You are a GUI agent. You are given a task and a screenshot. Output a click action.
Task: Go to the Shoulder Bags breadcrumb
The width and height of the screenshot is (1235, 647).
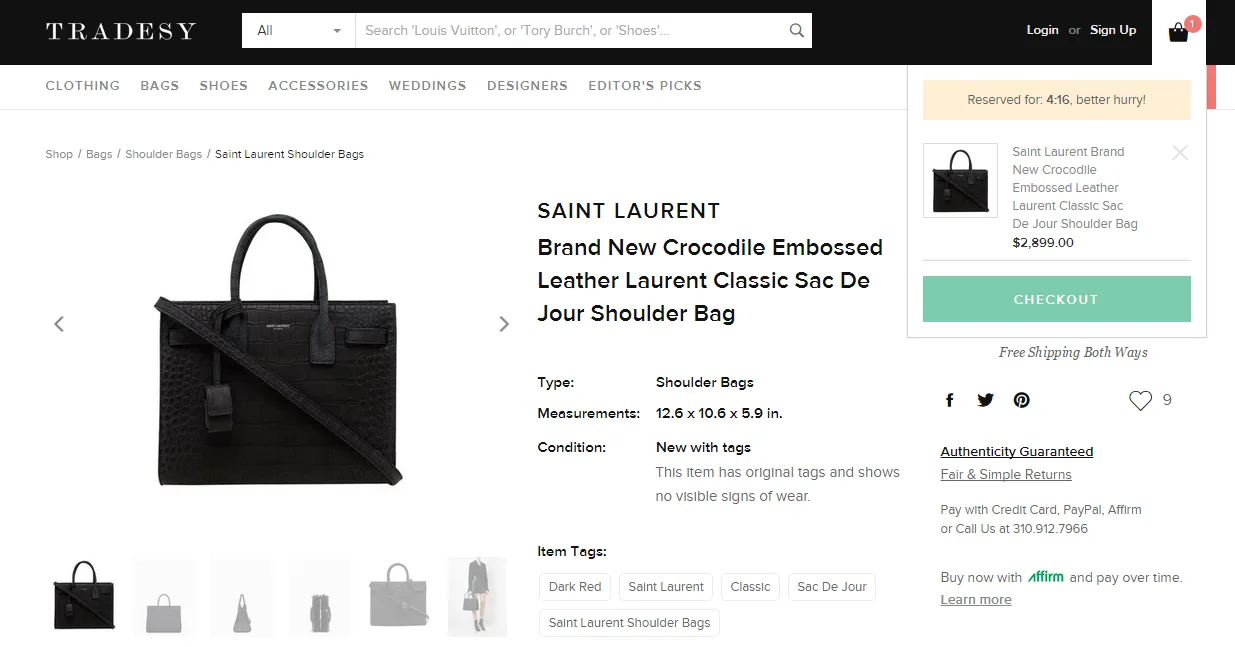[x=163, y=154]
